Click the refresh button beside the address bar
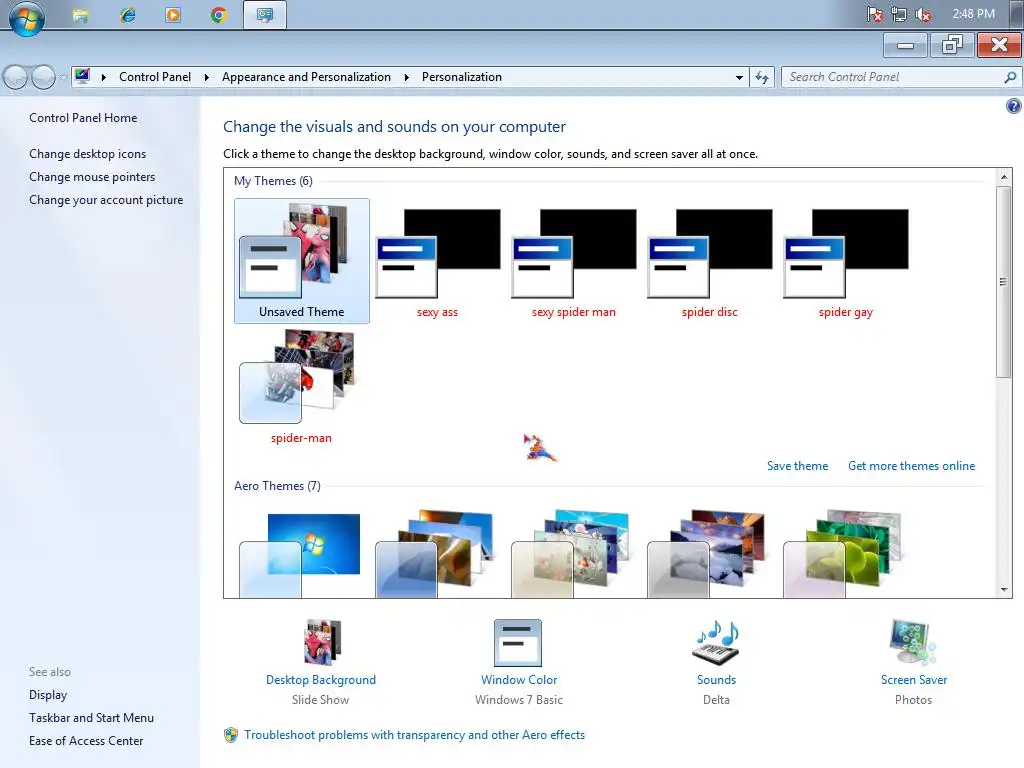1024x768 pixels. 761,77
